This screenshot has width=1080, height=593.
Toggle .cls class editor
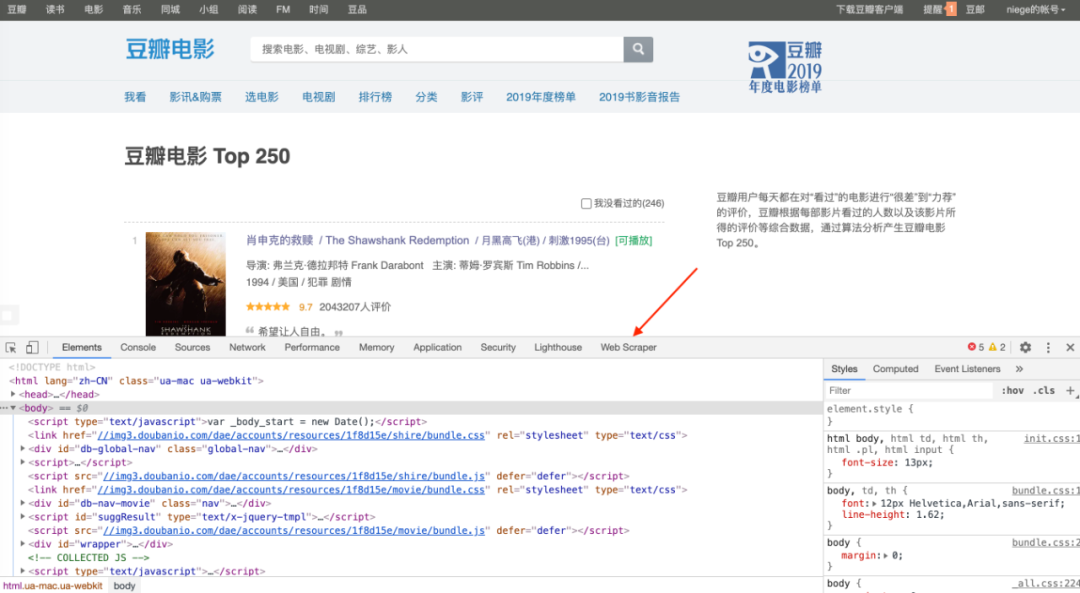pos(1044,391)
